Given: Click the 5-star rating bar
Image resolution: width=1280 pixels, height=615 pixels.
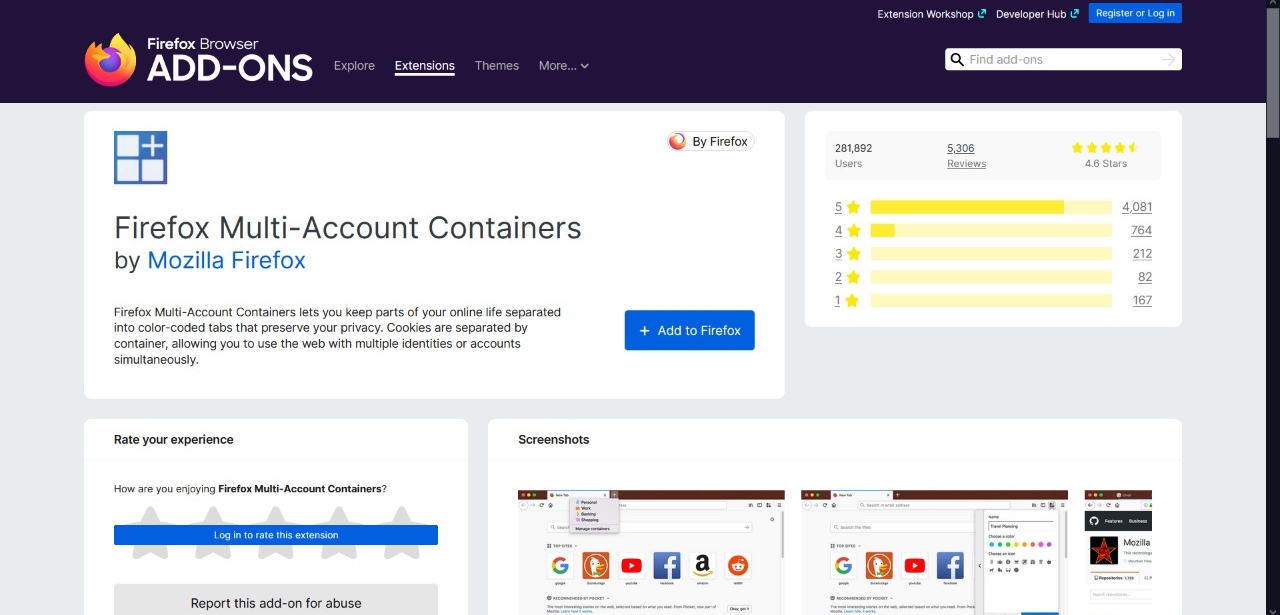Looking at the screenshot, I should [x=991, y=207].
